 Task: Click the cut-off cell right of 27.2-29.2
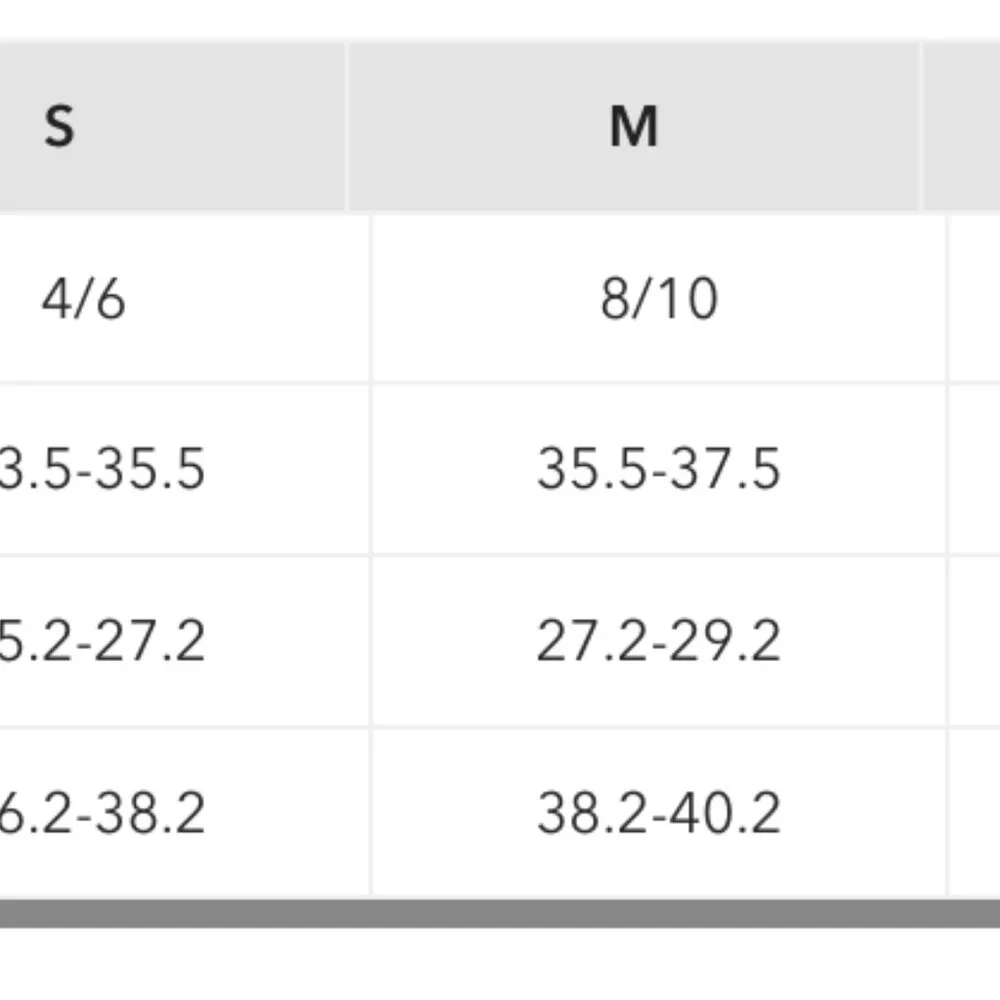(975, 641)
